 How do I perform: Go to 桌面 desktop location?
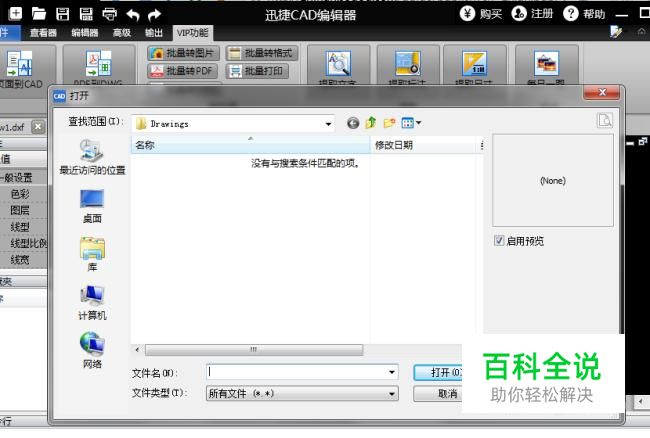(x=92, y=206)
